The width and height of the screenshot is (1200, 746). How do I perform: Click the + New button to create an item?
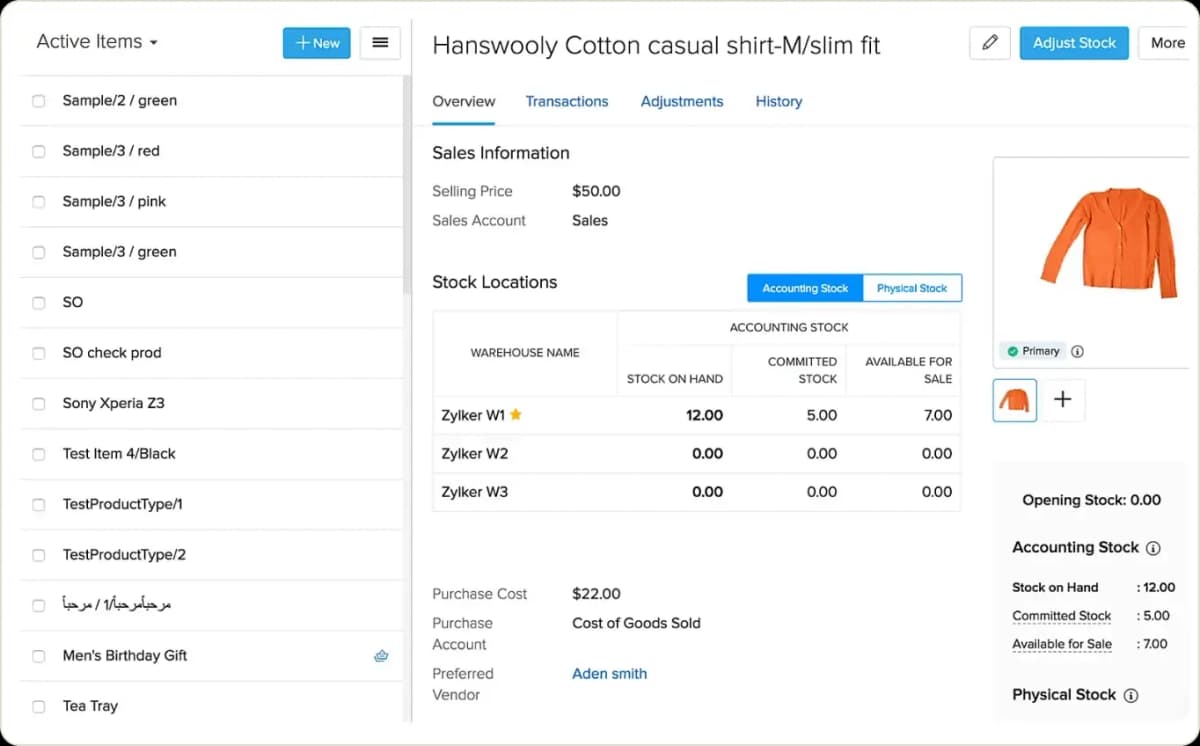tap(316, 42)
